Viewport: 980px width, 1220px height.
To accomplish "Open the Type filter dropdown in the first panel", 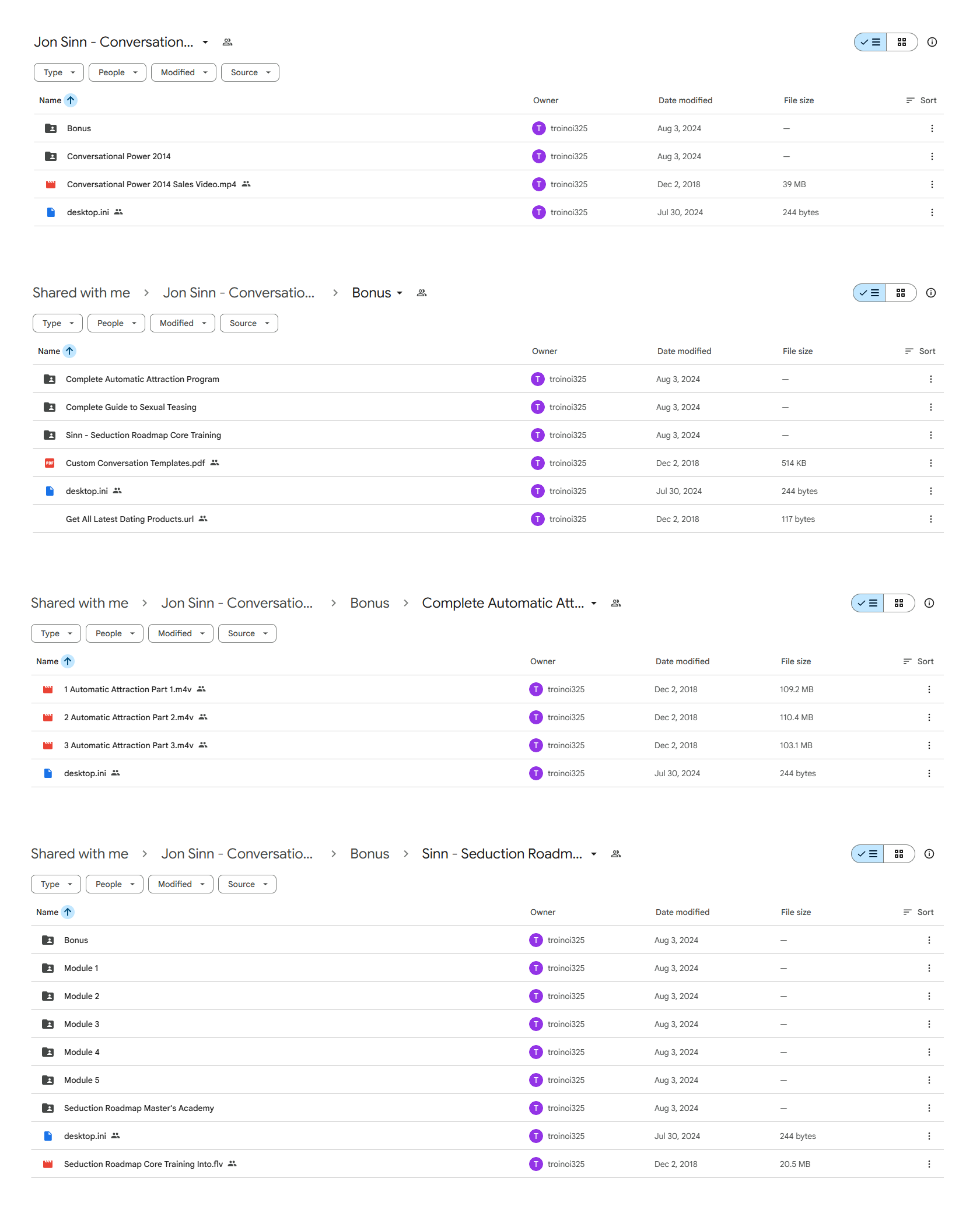I will 59,72.
